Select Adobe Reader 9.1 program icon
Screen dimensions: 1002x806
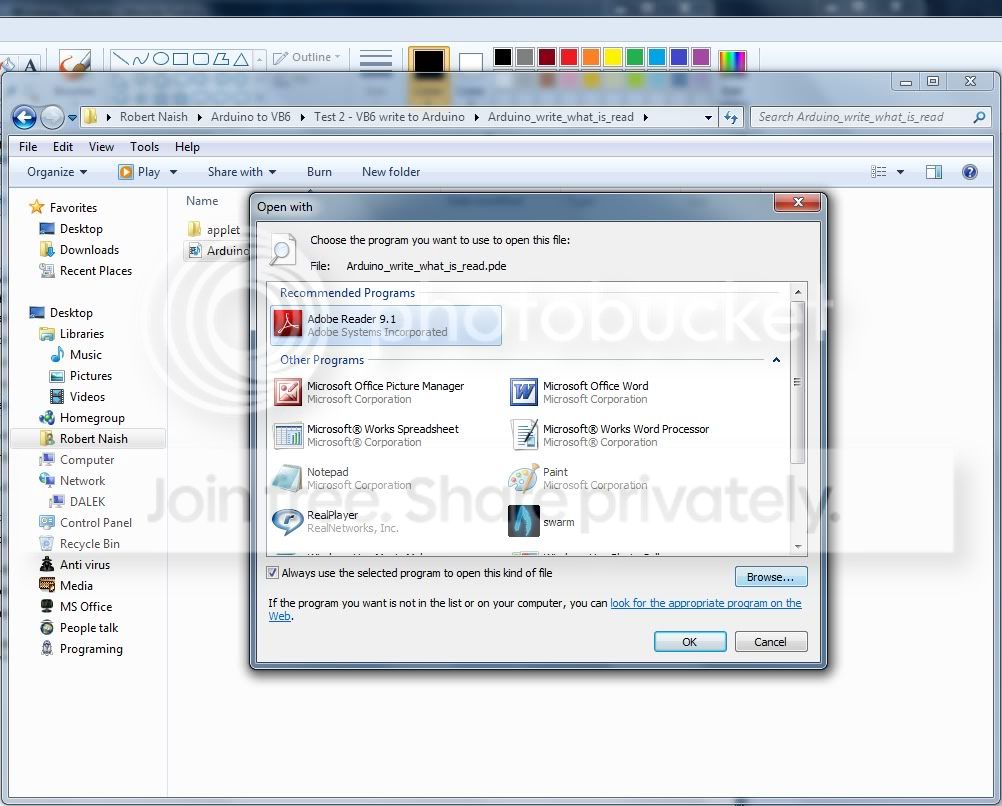click(288, 323)
